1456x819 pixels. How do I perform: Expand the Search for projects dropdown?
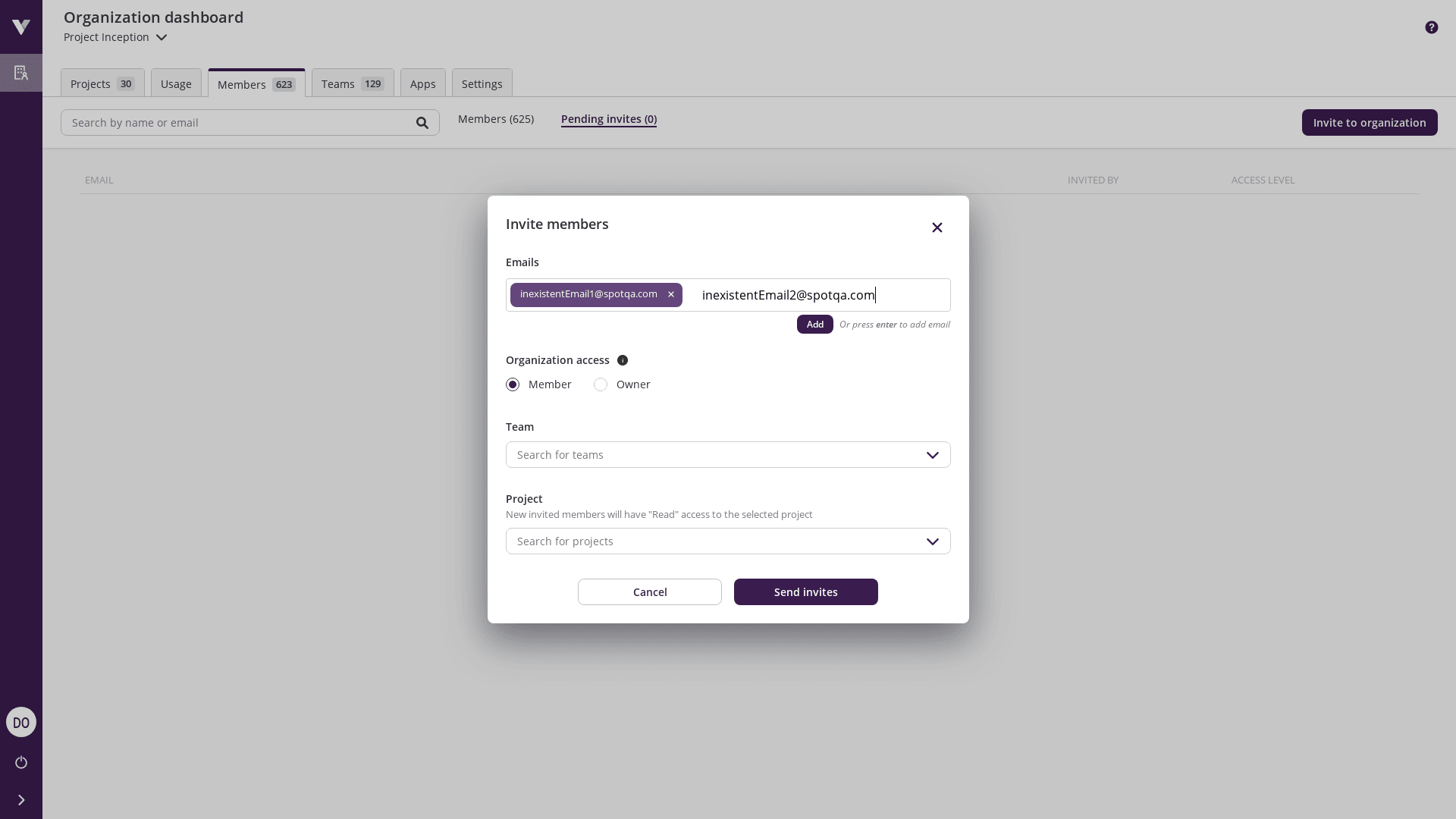pyautogui.click(x=932, y=541)
